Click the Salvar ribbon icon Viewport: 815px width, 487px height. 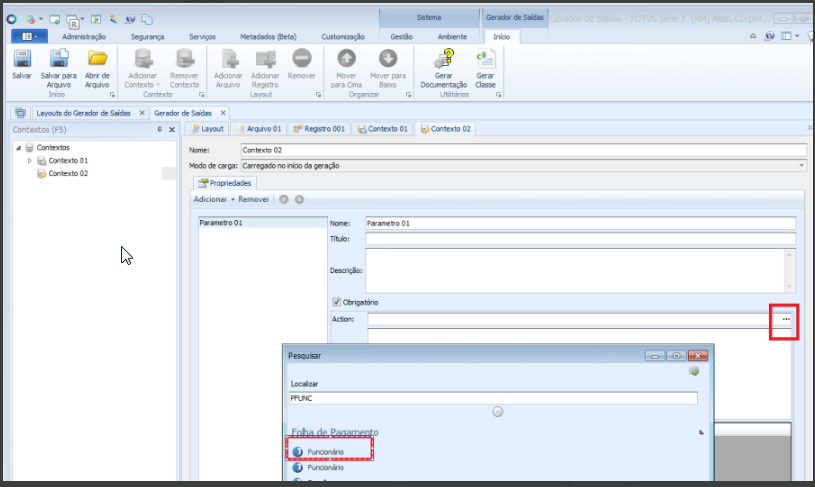[22, 59]
